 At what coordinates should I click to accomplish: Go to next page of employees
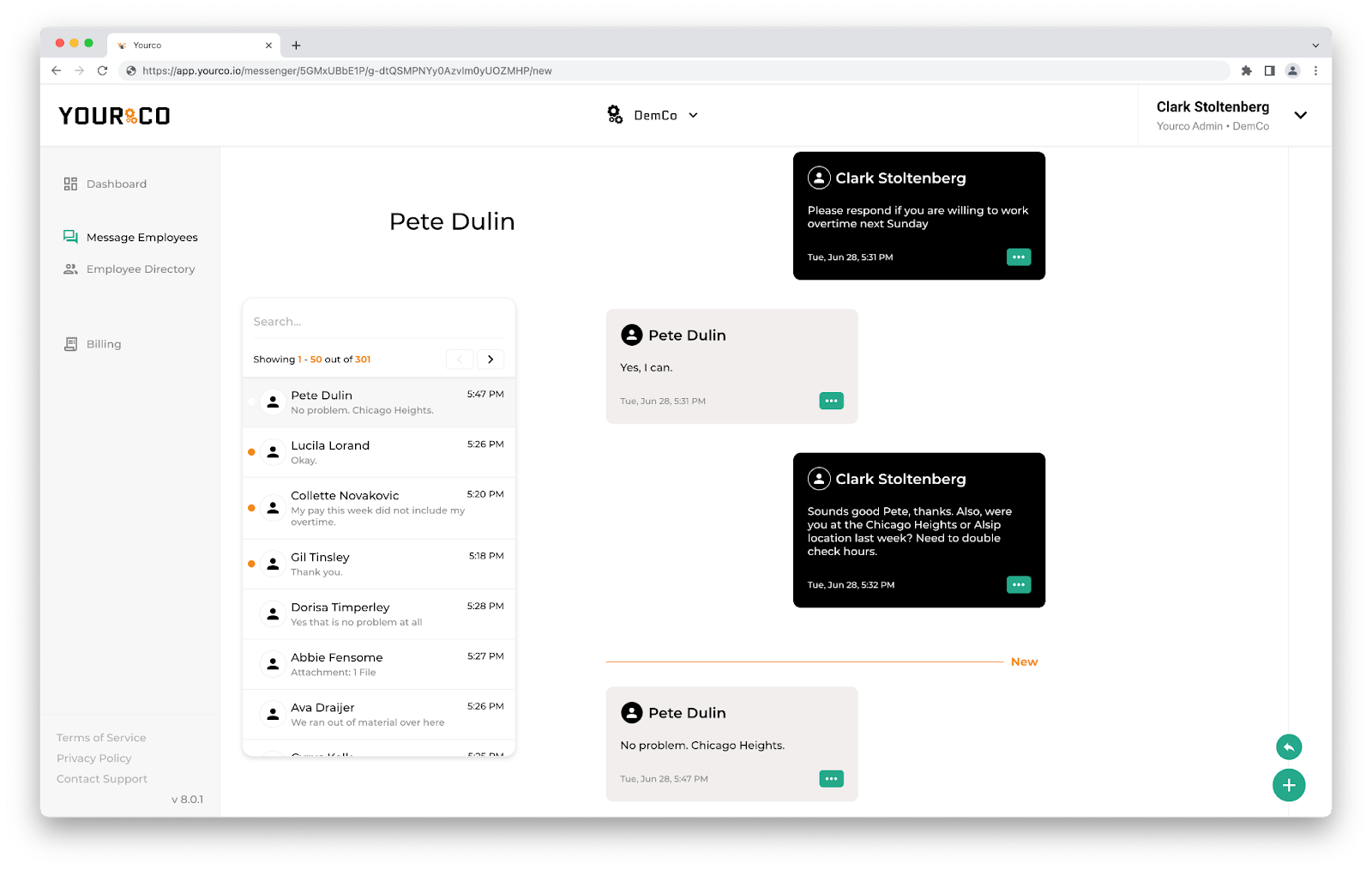tap(490, 359)
